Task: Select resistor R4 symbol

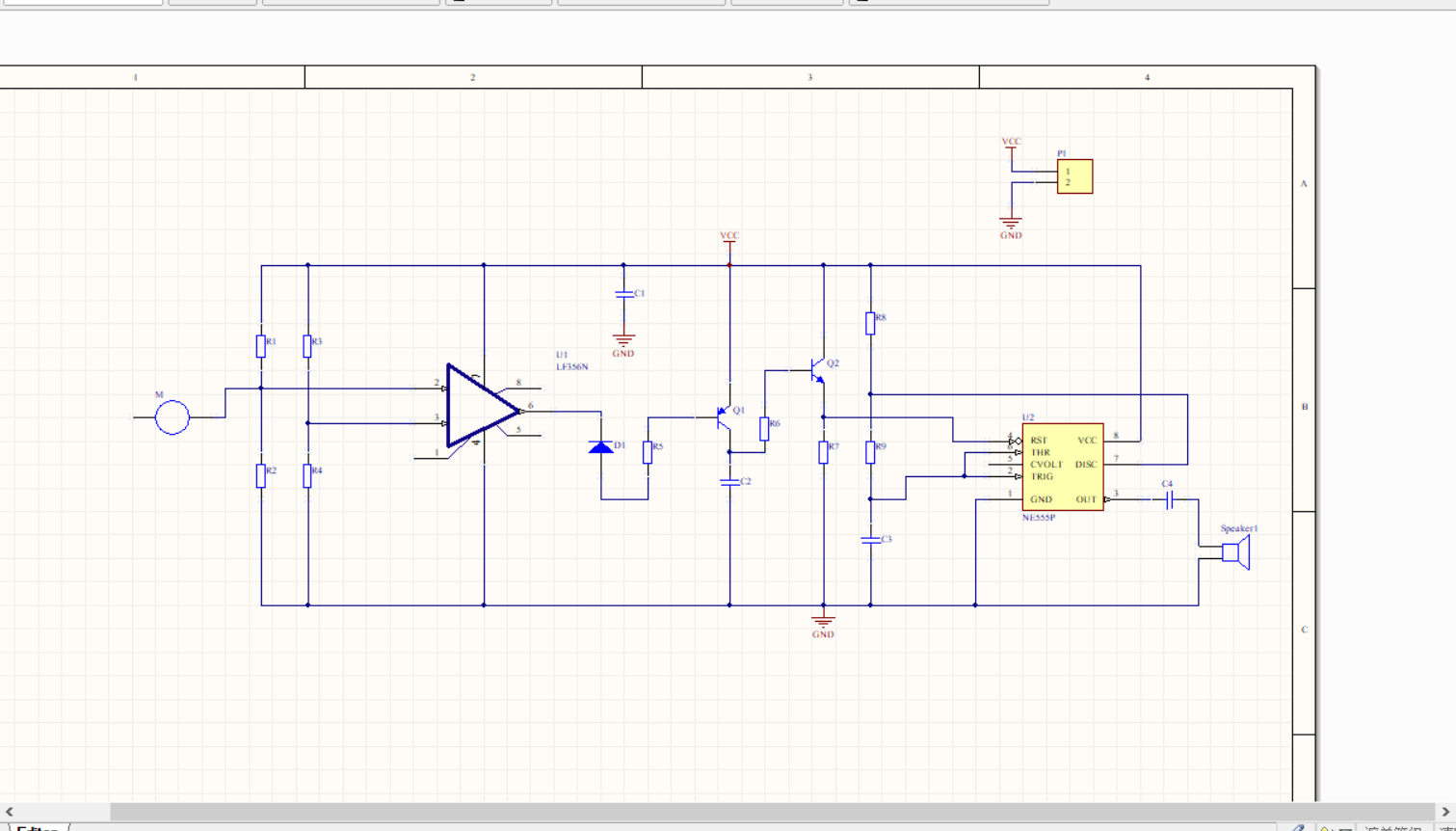Action: click(x=307, y=475)
